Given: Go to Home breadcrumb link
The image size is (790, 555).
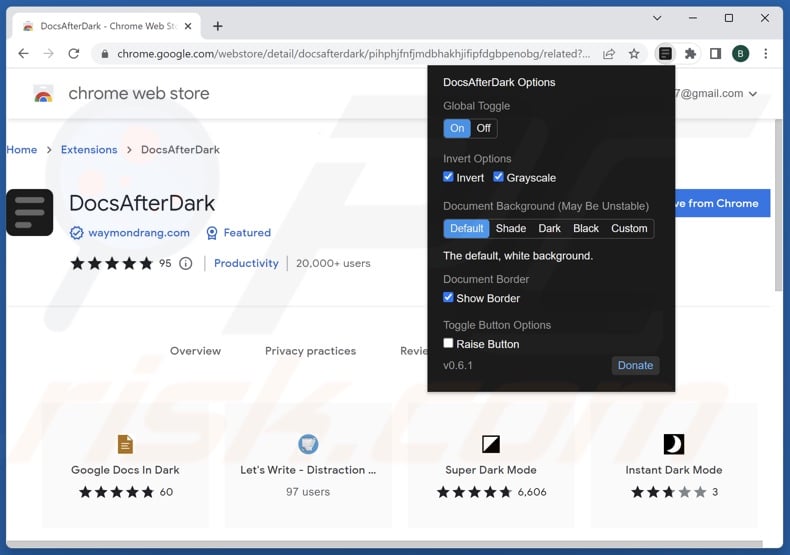Looking at the screenshot, I should 22,150.
